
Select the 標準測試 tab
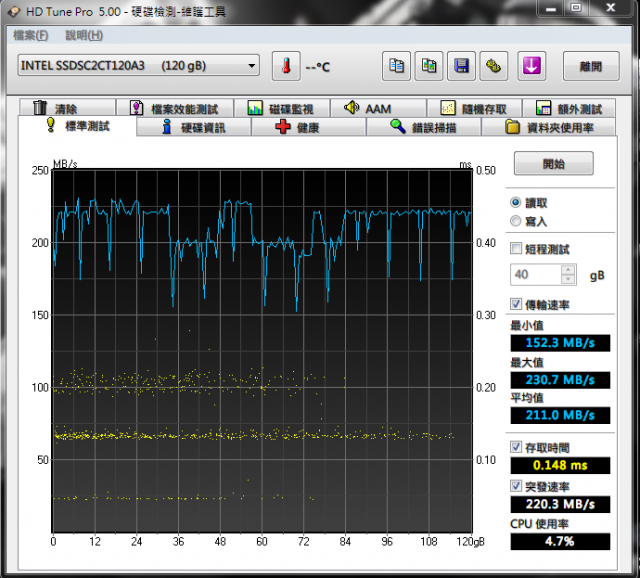[77, 126]
